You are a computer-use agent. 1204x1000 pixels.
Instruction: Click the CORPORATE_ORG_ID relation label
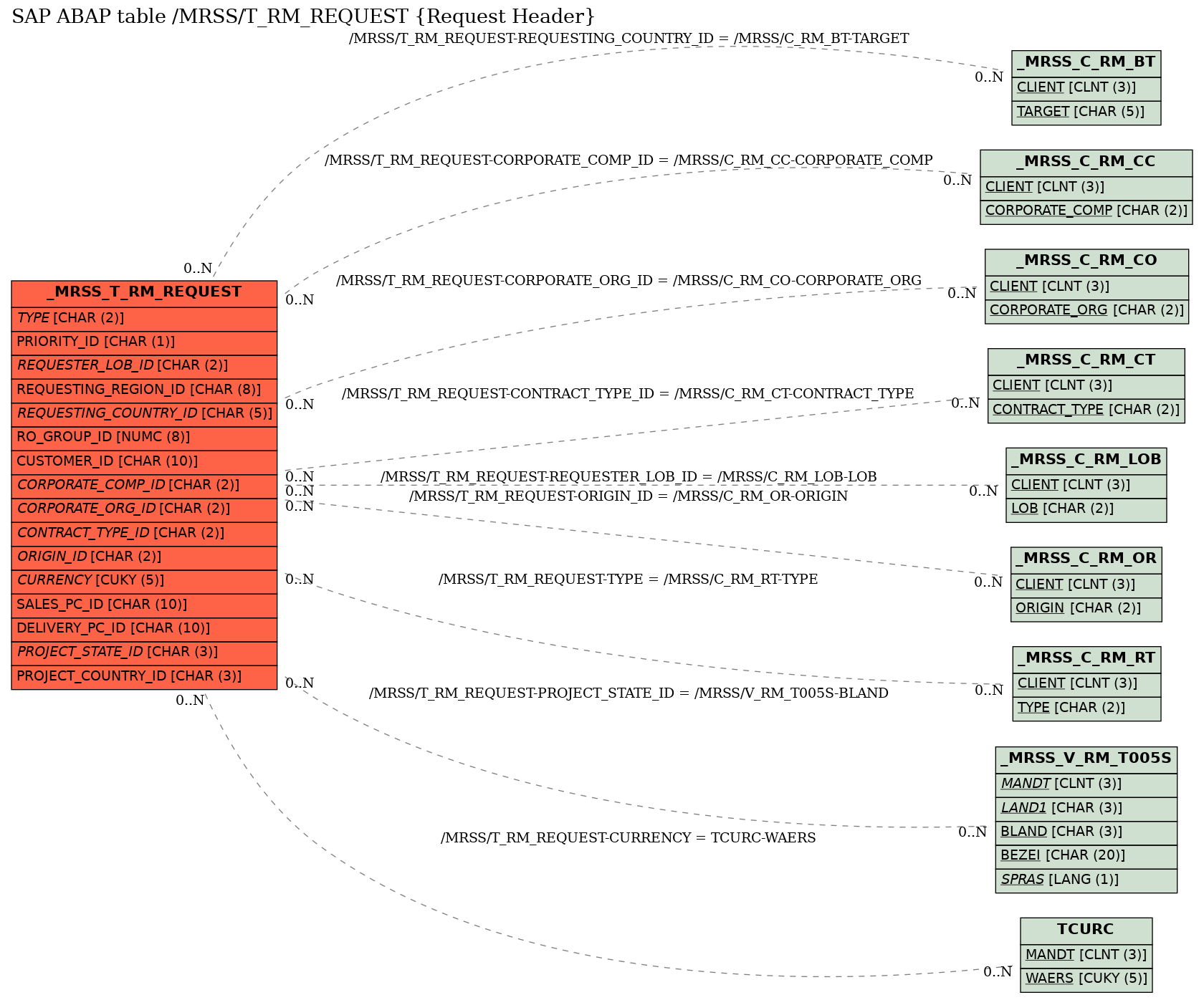[629, 281]
